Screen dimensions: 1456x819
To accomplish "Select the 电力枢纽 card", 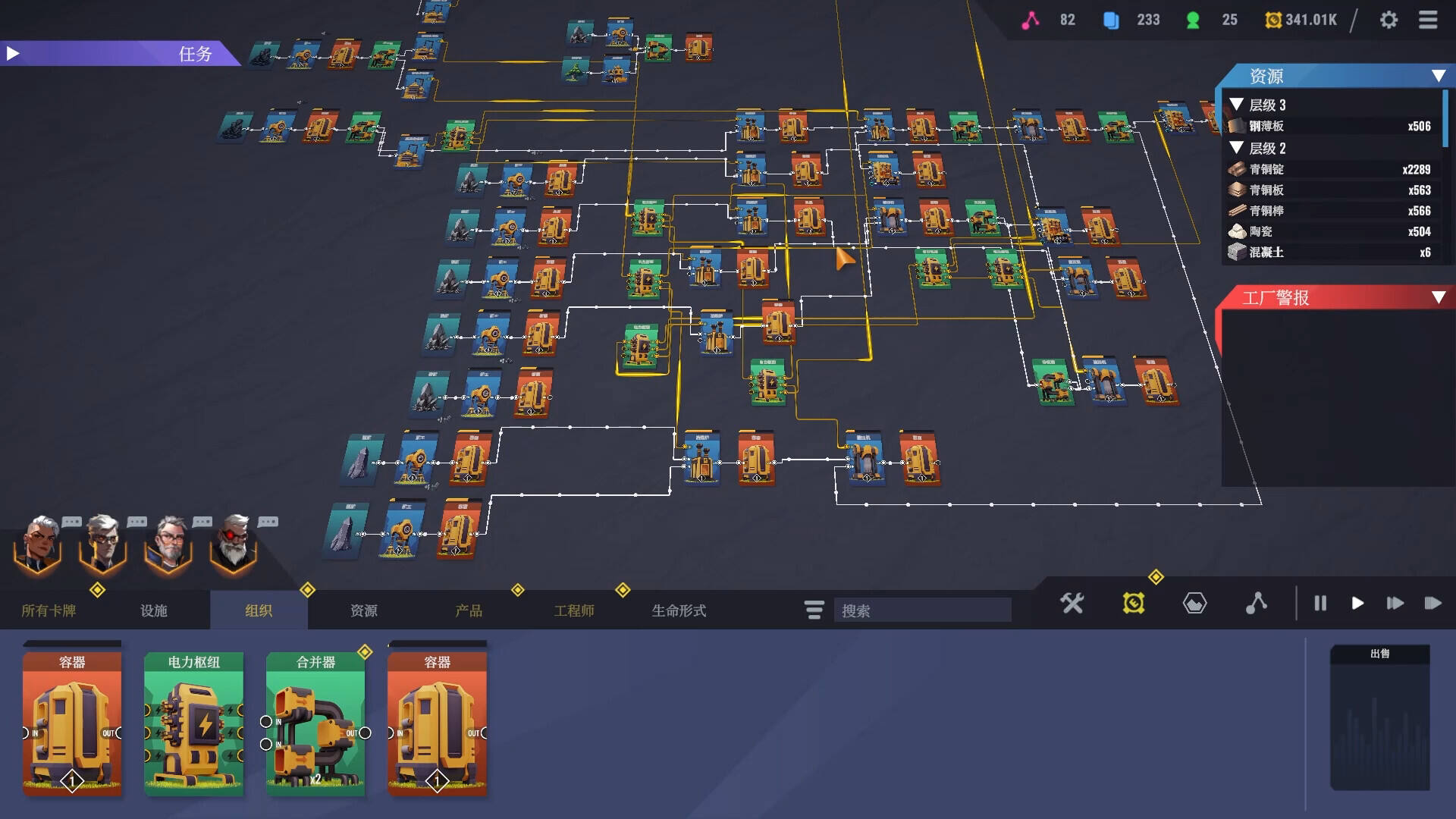I will click(x=193, y=724).
